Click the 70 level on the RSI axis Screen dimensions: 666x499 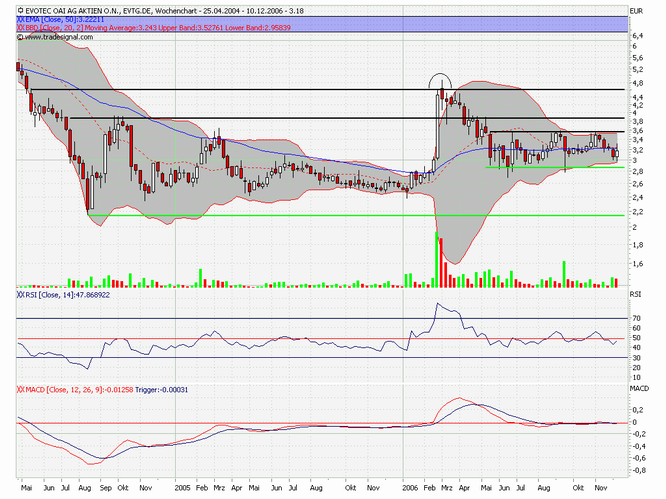636,319
